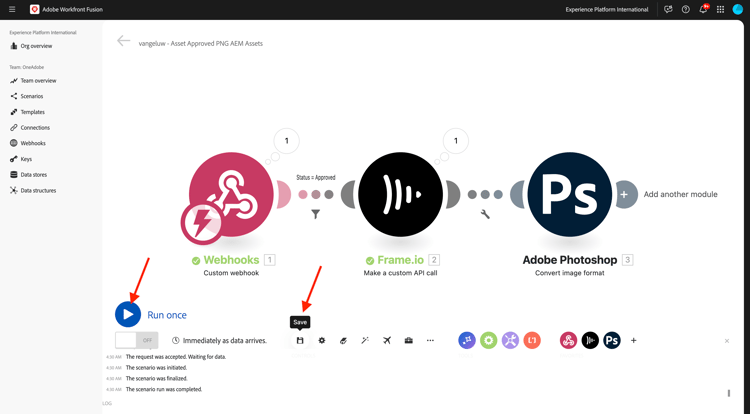Open schedule setting Immediately as data arrives

(x=219, y=340)
